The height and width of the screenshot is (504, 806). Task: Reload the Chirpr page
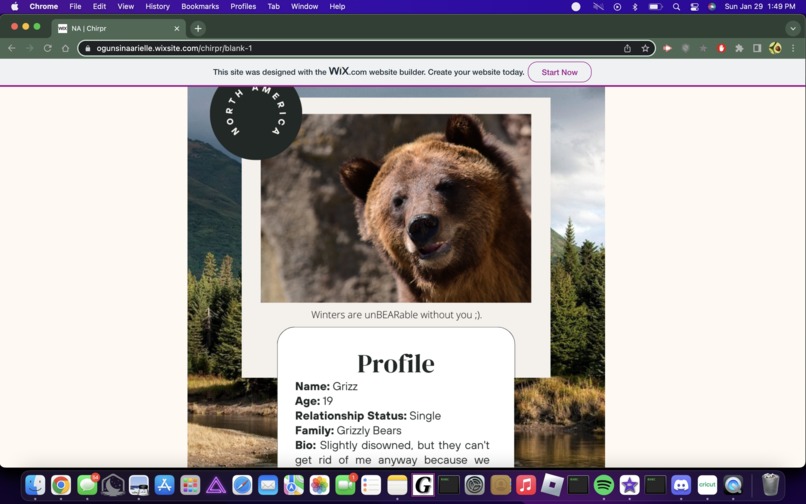pos(47,48)
